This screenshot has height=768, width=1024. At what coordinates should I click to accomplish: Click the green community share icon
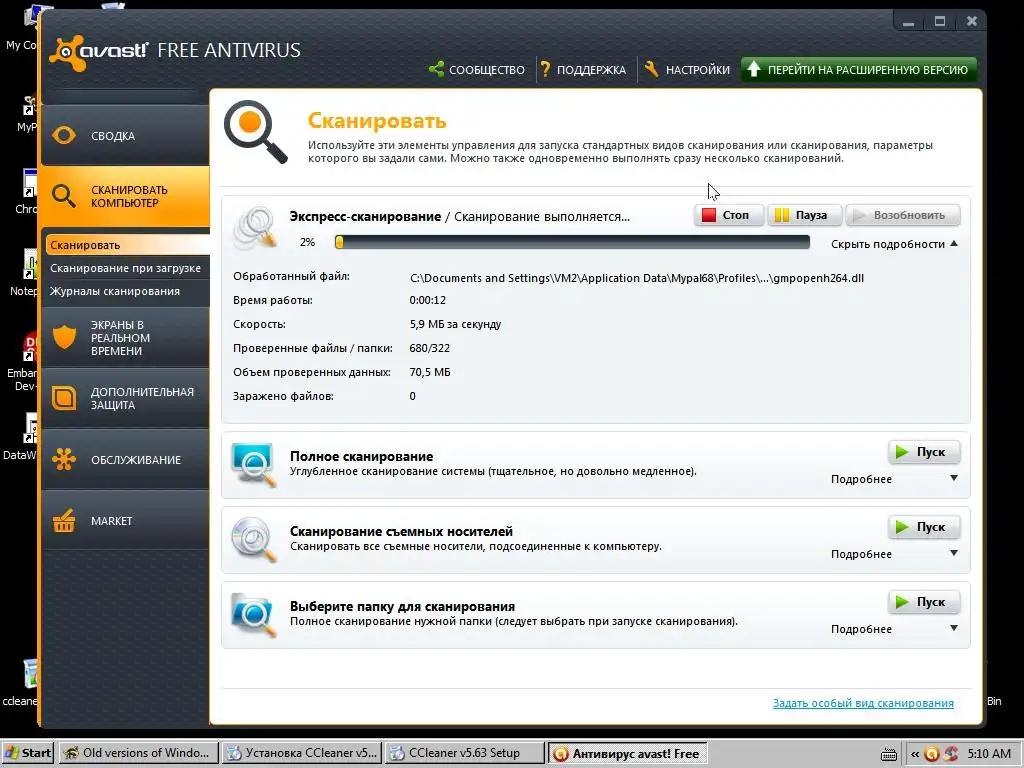[x=436, y=69]
